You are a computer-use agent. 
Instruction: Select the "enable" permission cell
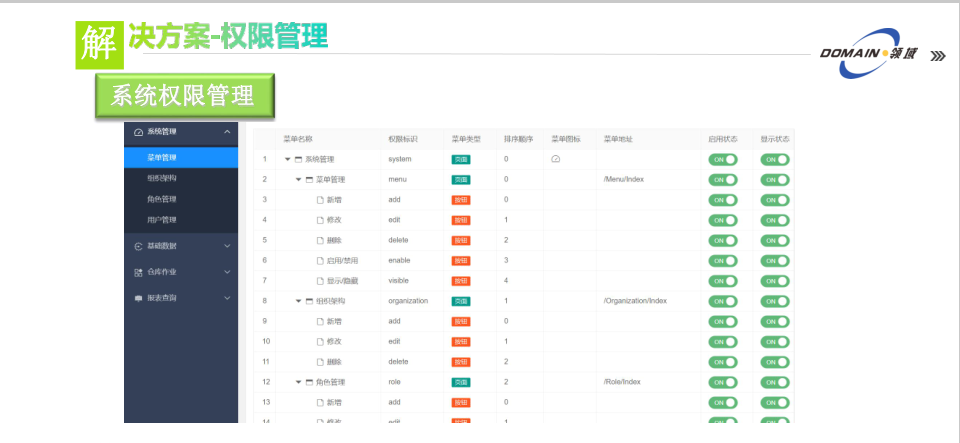pyautogui.click(x=399, y=261)
